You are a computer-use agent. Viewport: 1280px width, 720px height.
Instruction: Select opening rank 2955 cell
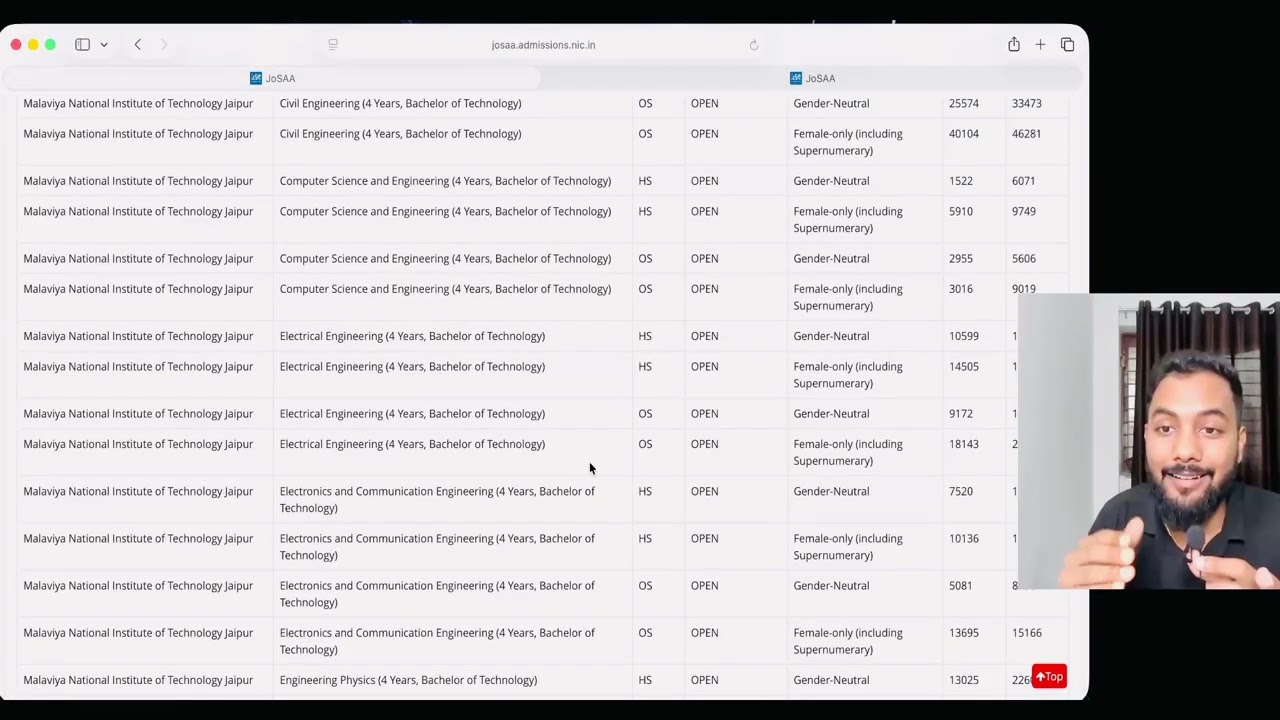pos(961,259)
